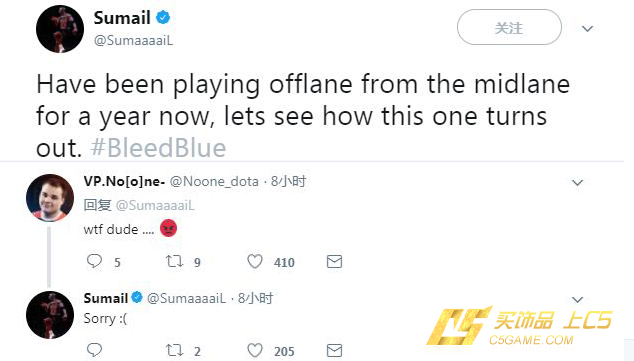634x361 pixels.
Task: Click the 8小时 timestamp on Sumail's reply
Action: point(256,298)
